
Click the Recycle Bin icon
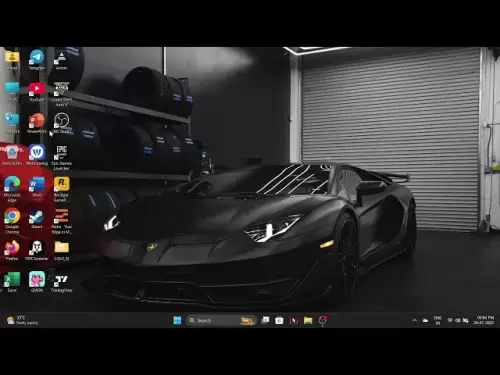12,155
